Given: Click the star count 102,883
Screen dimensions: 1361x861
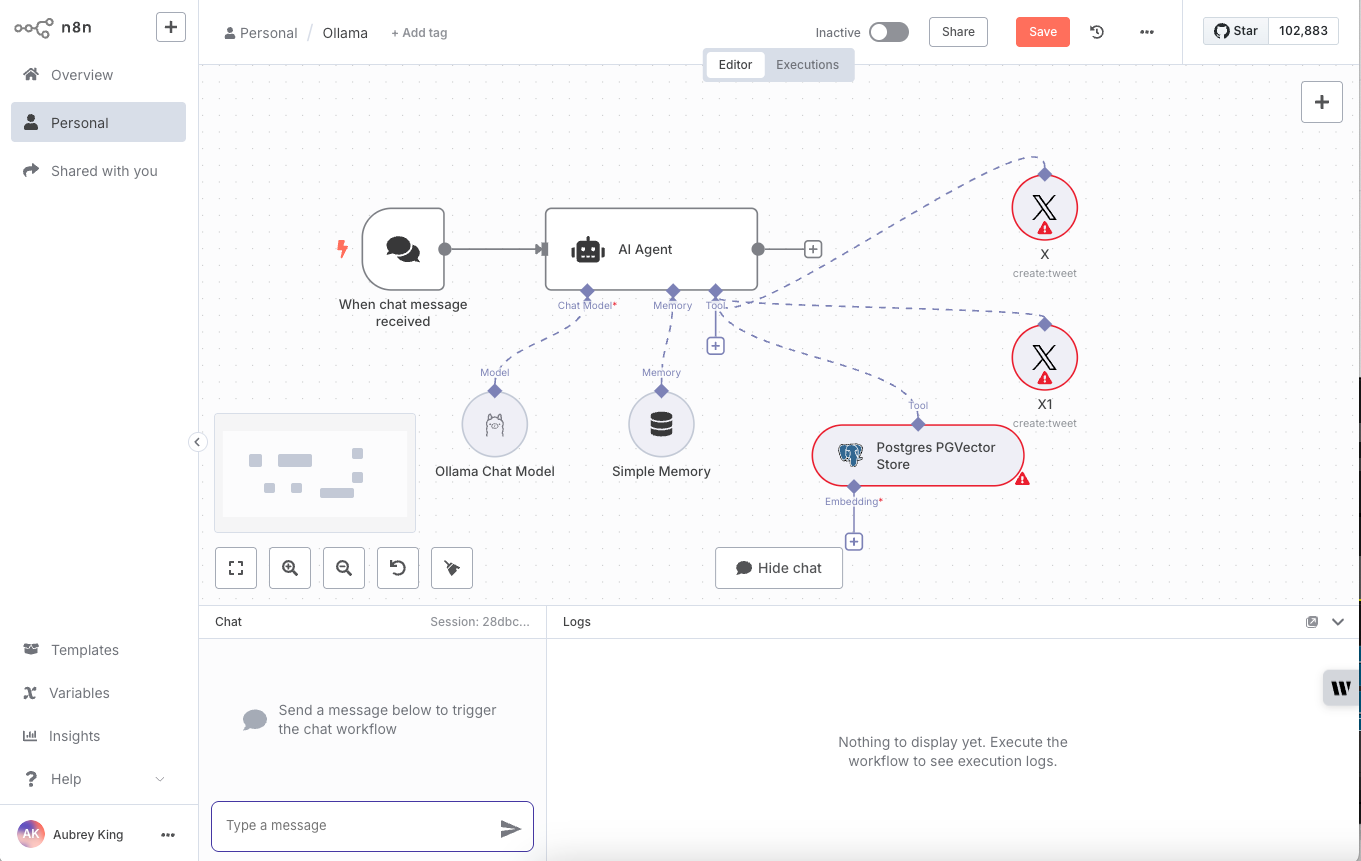Looking at the screenshot, I should point(1303,31).
